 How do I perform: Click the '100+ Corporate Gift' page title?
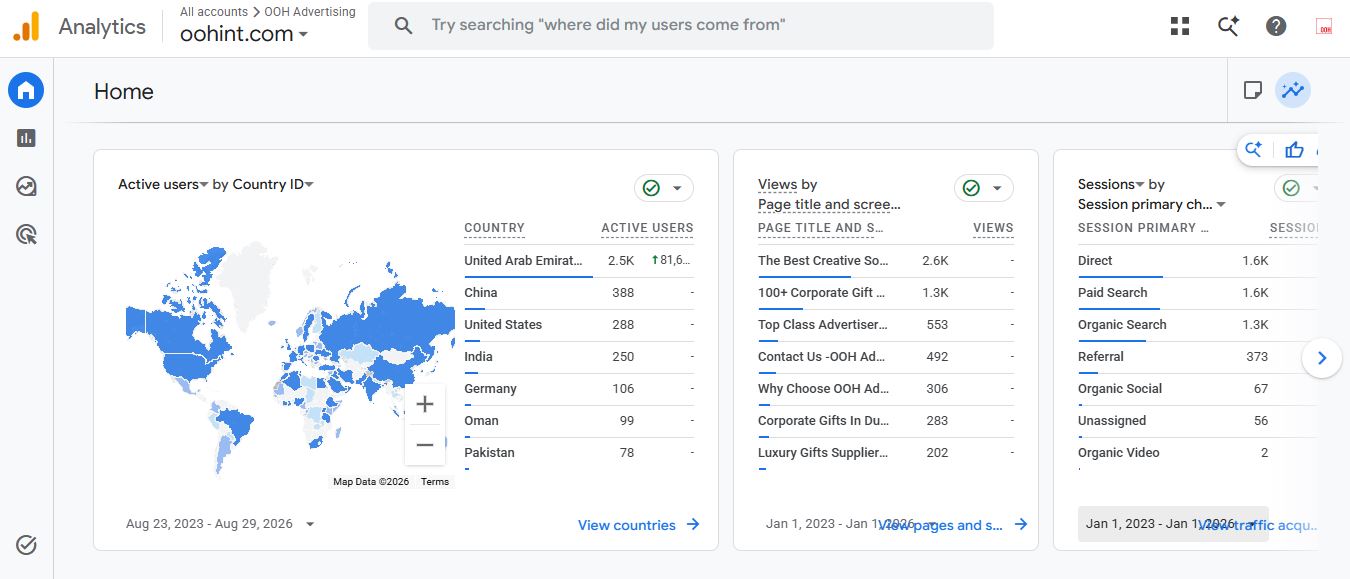click(x=822, y=293)
